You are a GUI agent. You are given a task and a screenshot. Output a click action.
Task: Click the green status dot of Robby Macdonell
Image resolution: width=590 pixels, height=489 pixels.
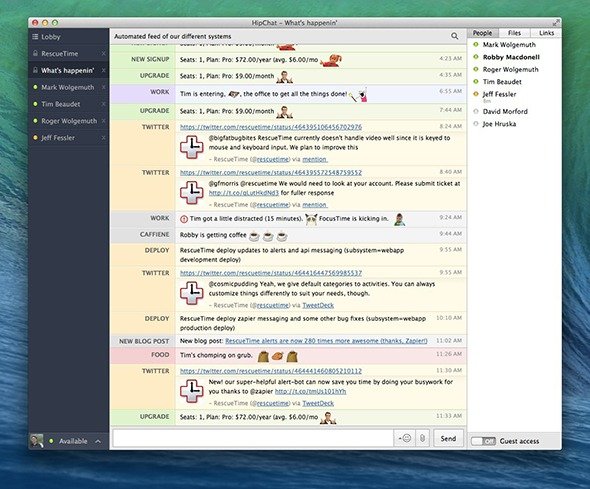[476, 57]
